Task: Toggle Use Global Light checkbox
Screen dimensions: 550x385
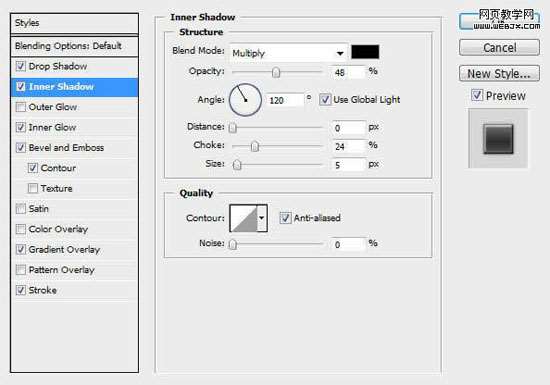Action: point(325,100)
